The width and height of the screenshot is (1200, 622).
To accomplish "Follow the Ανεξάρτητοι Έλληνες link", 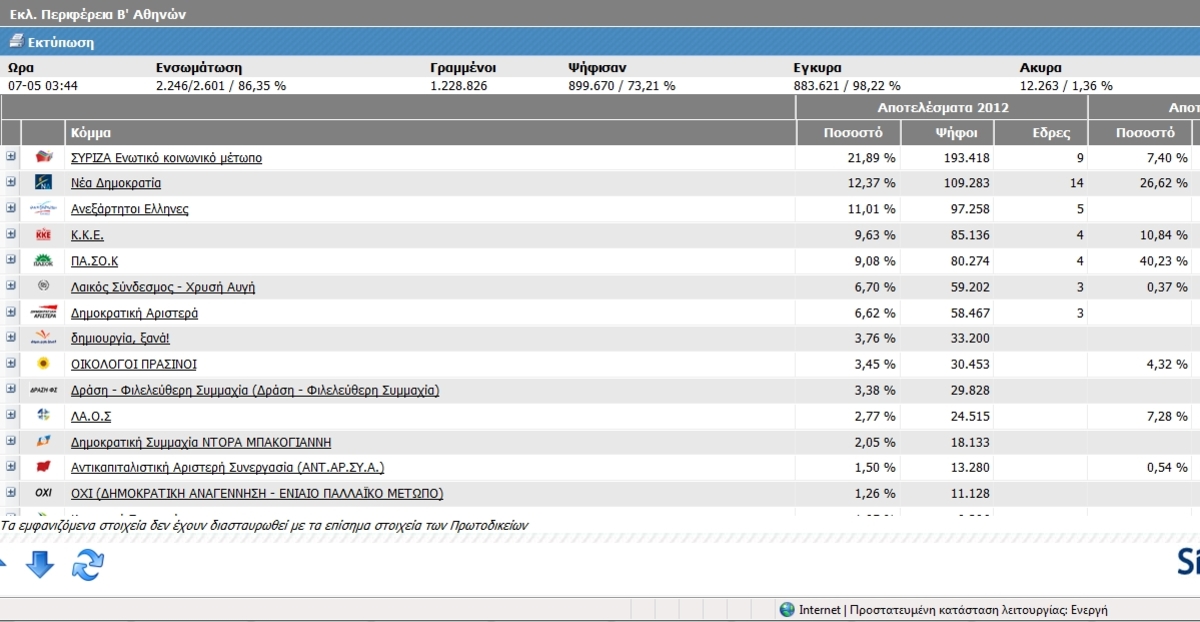I will tap(130, 210).
